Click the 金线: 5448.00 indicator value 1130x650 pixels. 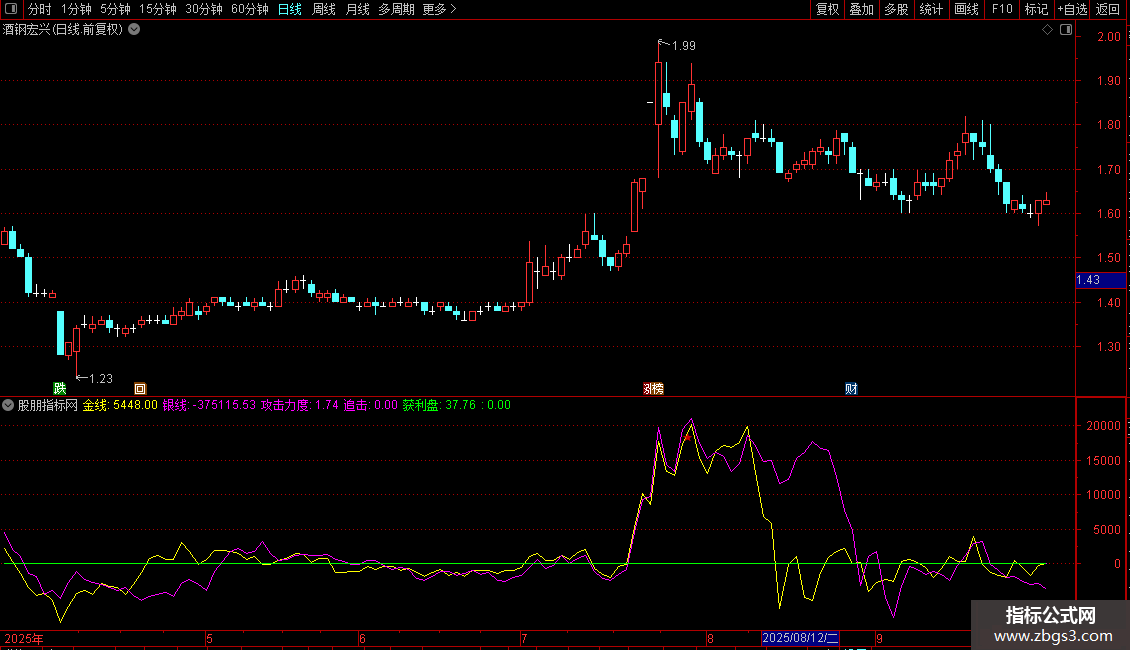pos(120,405)
